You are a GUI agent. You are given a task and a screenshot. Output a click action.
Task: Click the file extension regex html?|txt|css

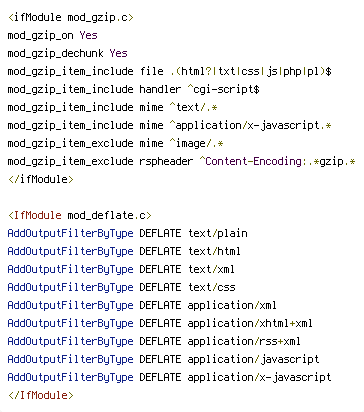(x=251, y=71)
